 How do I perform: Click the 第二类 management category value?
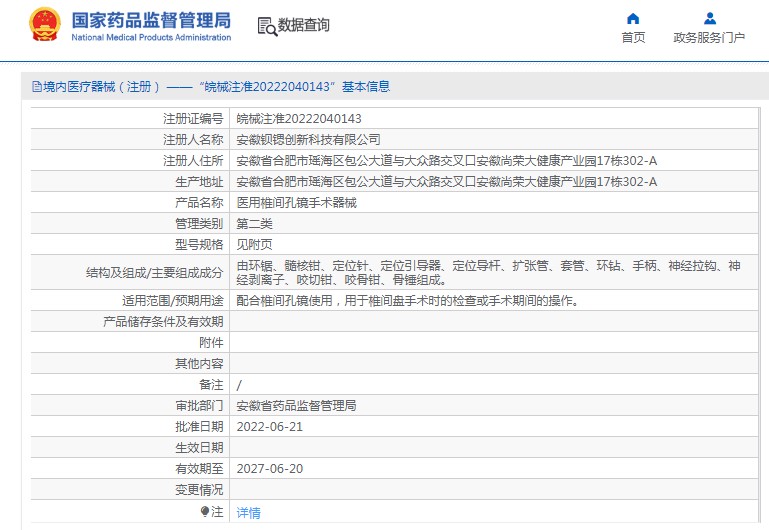(254, 223)
